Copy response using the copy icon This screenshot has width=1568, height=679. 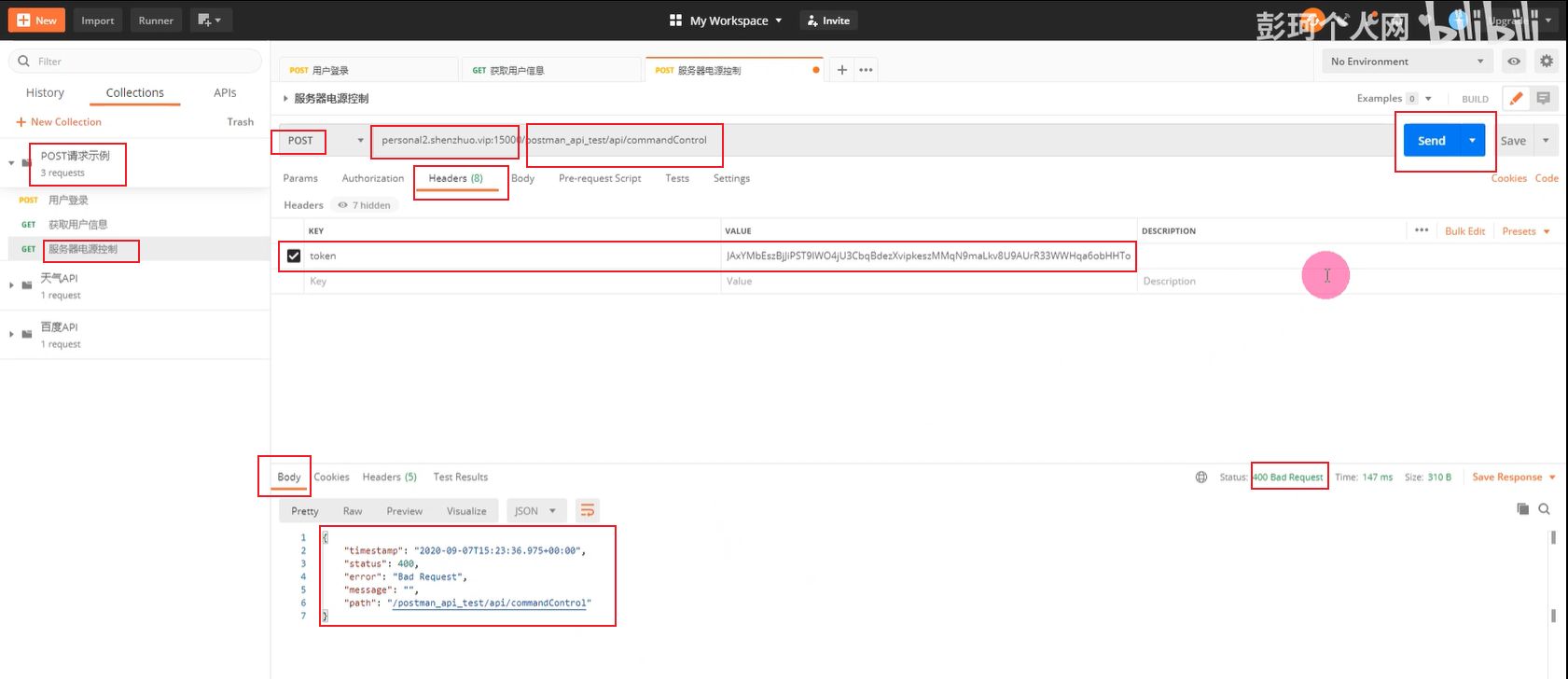[1522, 509]
